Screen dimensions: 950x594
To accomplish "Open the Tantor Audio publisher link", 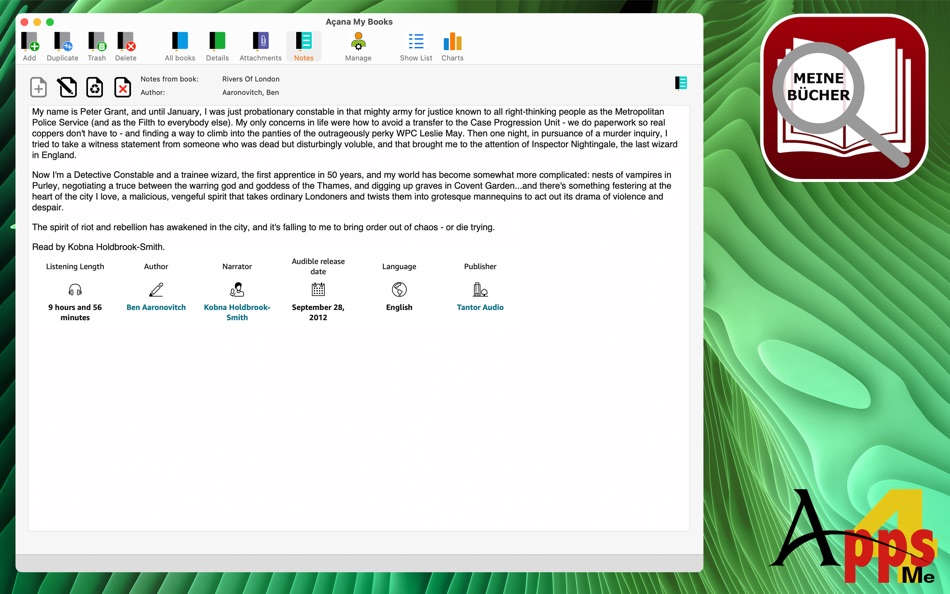I will pyautogui.click(x=480, y=307).
